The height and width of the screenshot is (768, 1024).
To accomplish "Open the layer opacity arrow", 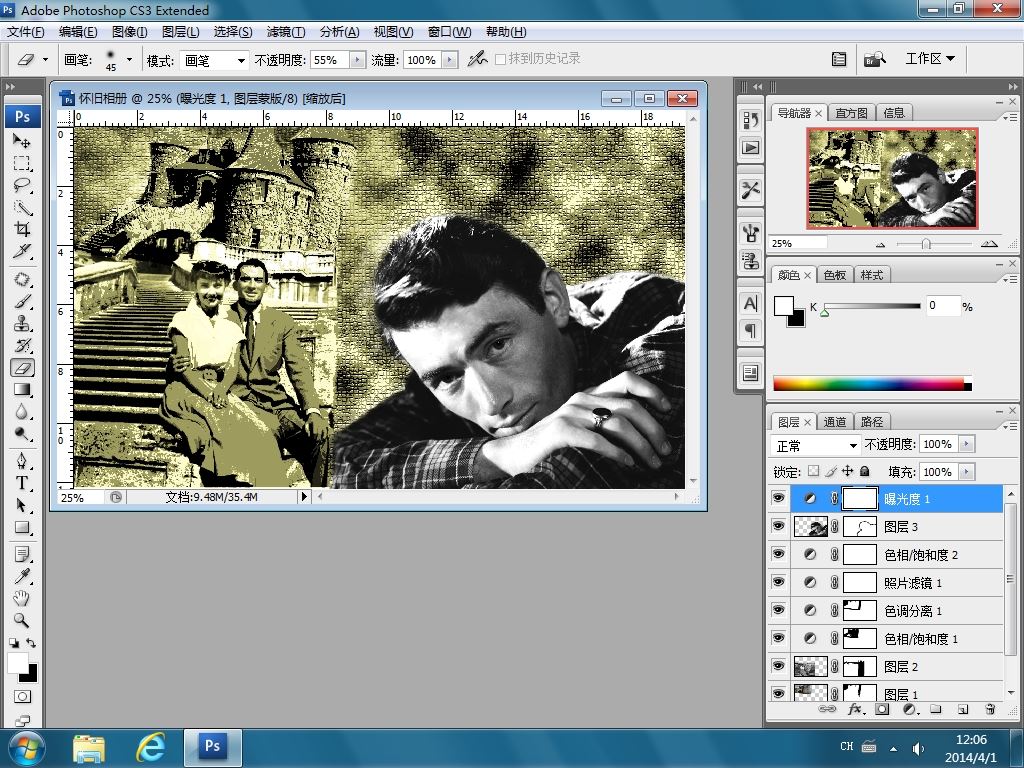I will click(967, 444).
